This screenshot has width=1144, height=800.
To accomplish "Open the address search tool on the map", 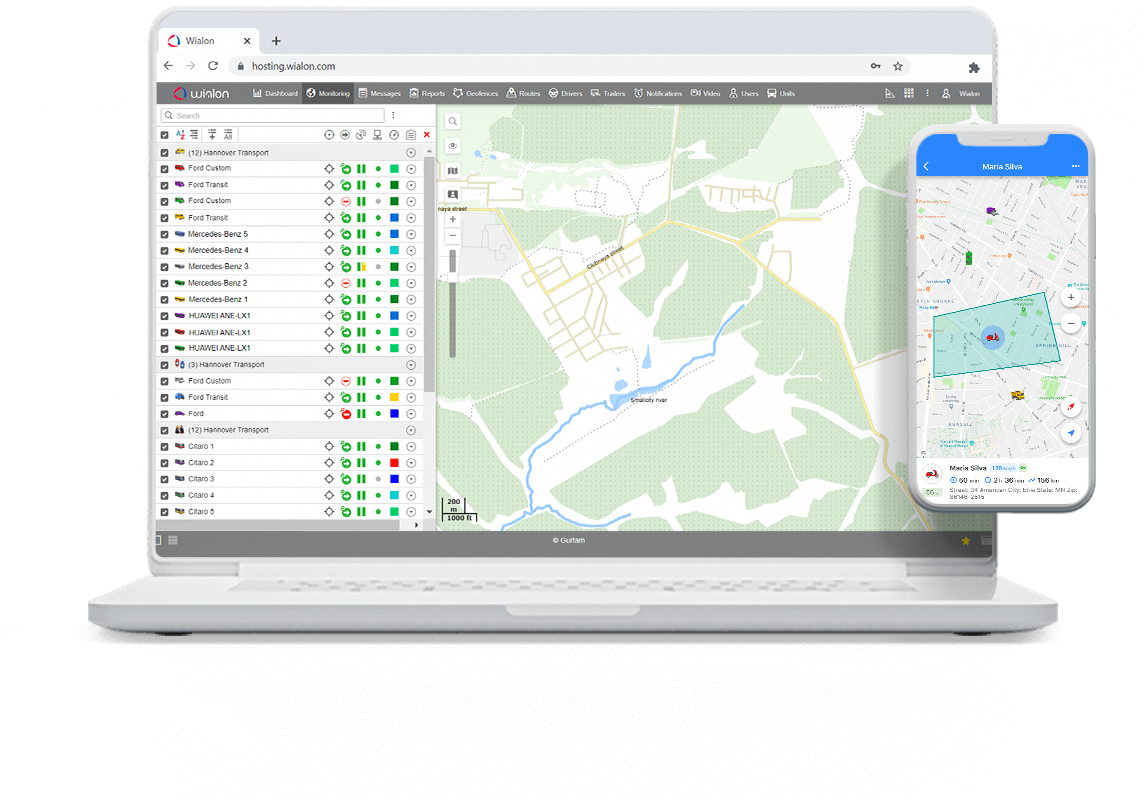I will click(451, 120).
